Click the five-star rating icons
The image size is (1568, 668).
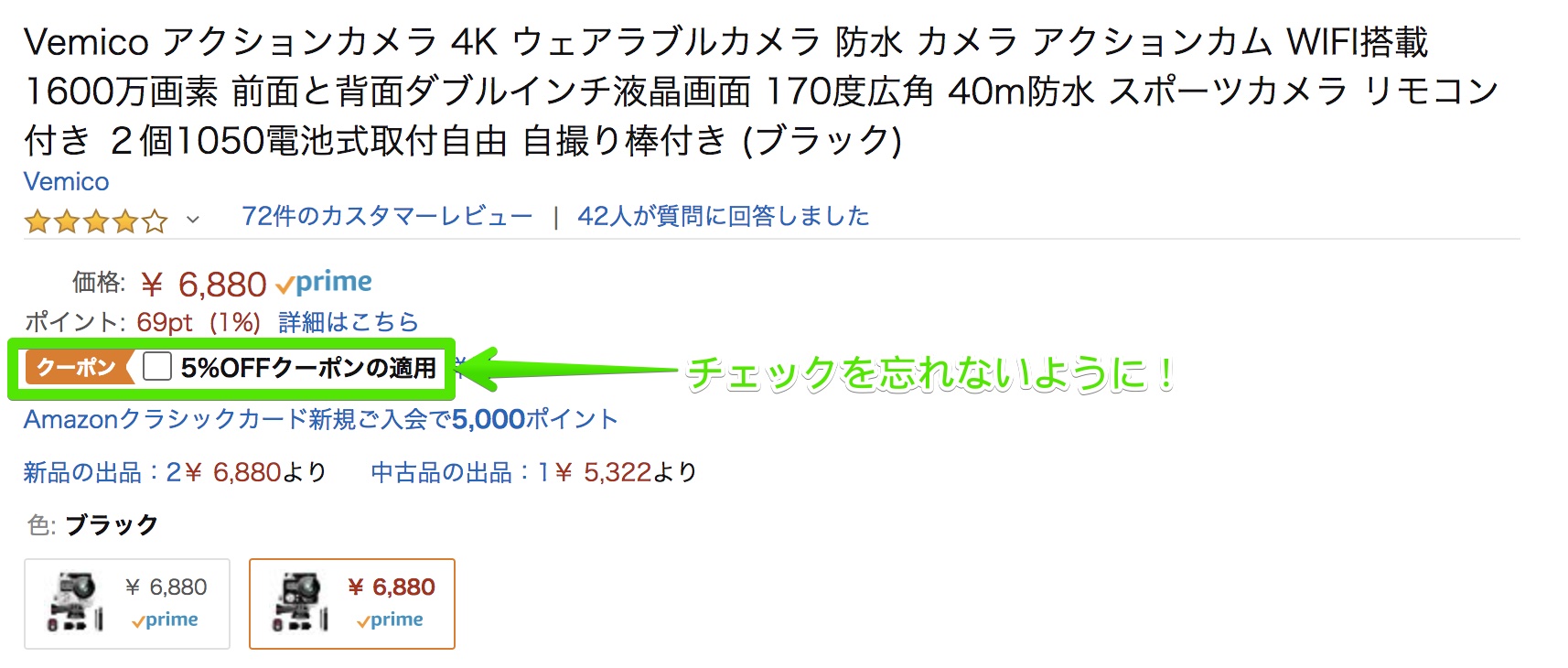[96, 221]
